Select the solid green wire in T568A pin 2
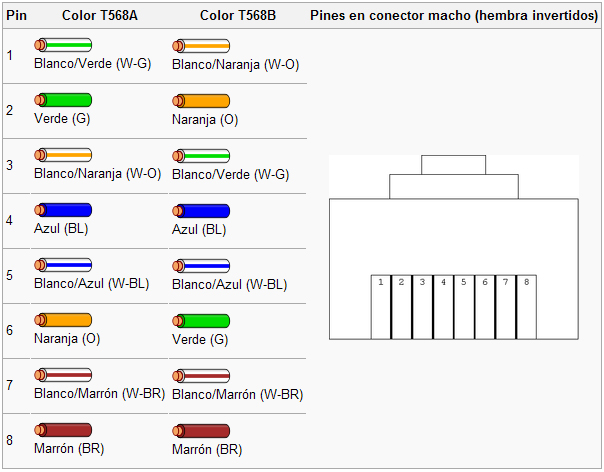 [x=63, y=100]
